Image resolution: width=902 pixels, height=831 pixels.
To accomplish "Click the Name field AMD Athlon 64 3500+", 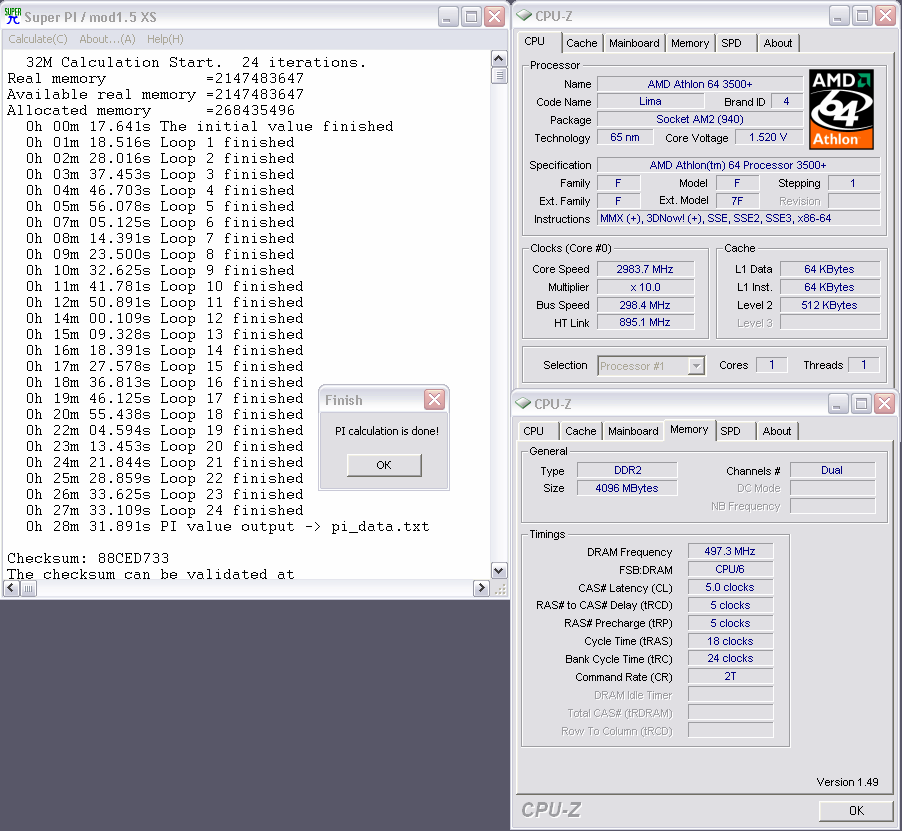I will [x=700, y=84].
